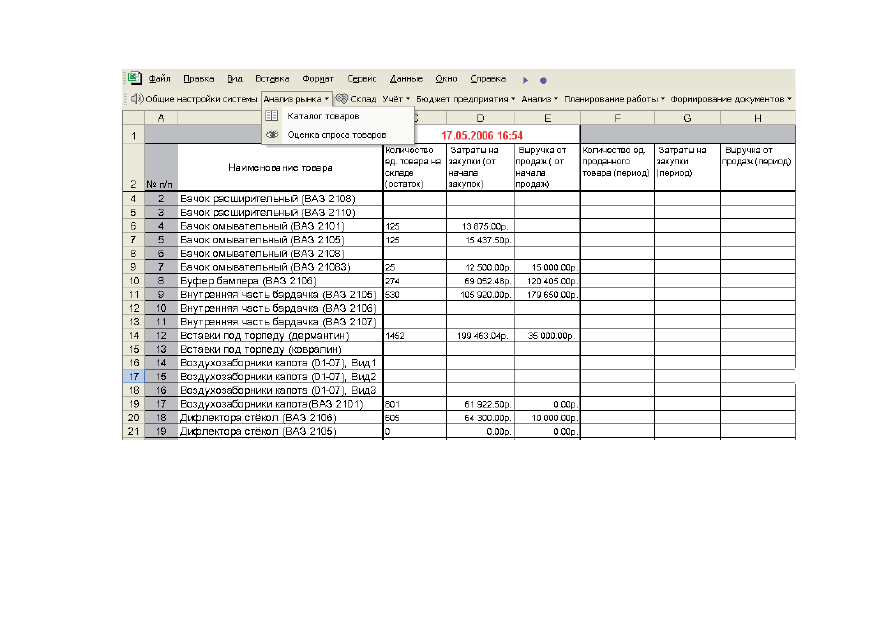This screenshot has width=893, height=629.
Task: Expand the Анализ dropdown
Action: pos(539,99)
